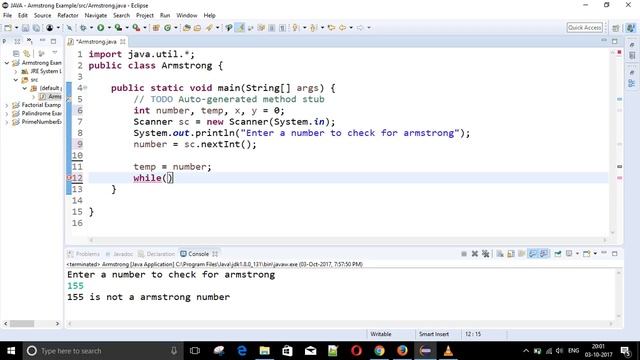Click the Back navigation yellow arrow

click(342, 28)
